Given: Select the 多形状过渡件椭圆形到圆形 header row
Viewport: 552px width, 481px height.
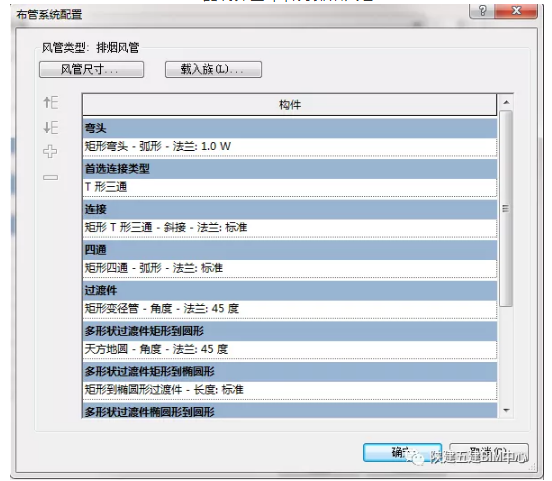Looking at the screenshot, I should [290, 411].
